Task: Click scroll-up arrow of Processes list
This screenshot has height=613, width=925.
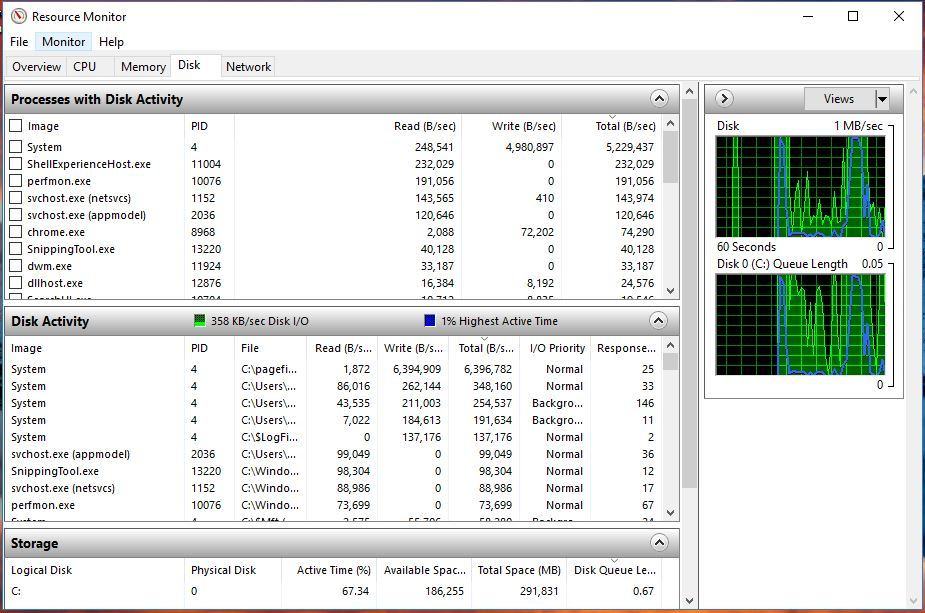Action: (670, 123)
